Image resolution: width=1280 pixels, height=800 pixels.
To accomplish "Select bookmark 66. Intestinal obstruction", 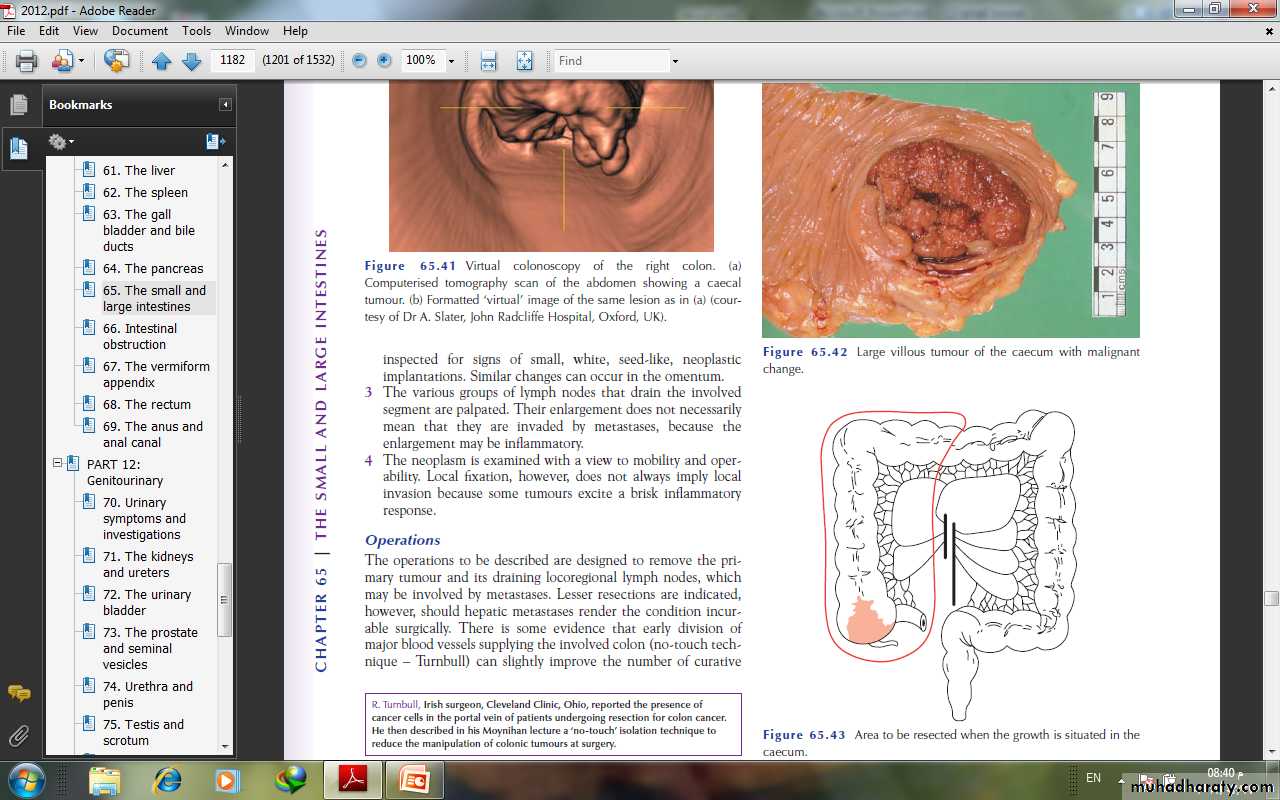I will (x=140, y=336).
